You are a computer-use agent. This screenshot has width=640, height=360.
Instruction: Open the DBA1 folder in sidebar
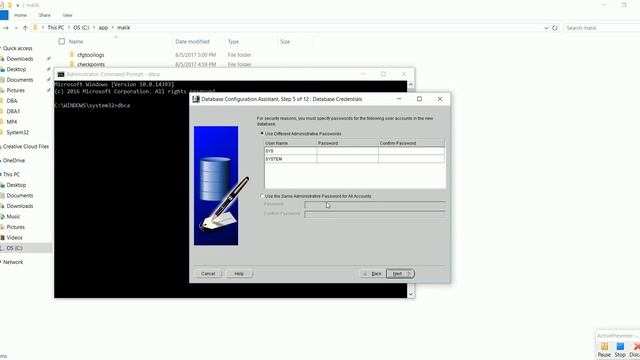(x=13, y=111)
